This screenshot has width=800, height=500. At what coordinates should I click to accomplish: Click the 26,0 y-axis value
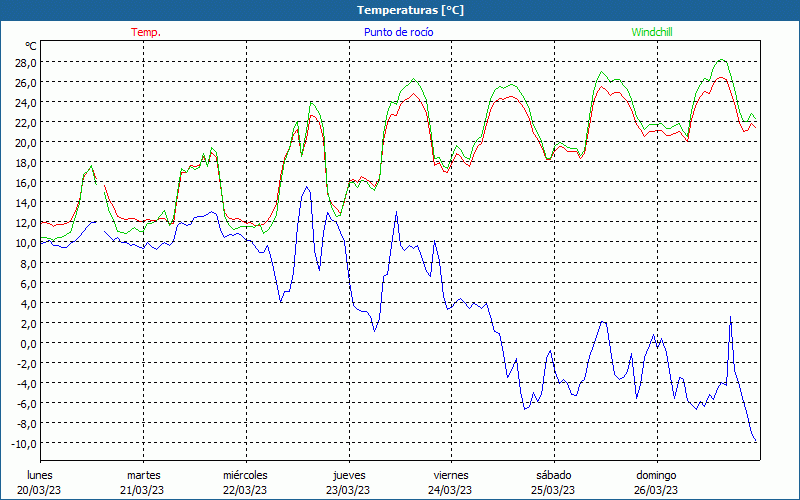(27, 83)
